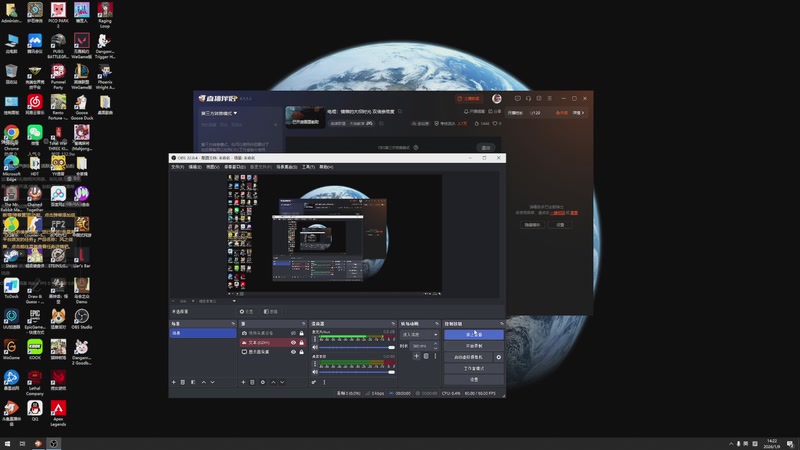The height and width of the screenshot is (450, 800).
Task: Move scene down in Scenes panel
Action: click(213, 382)
